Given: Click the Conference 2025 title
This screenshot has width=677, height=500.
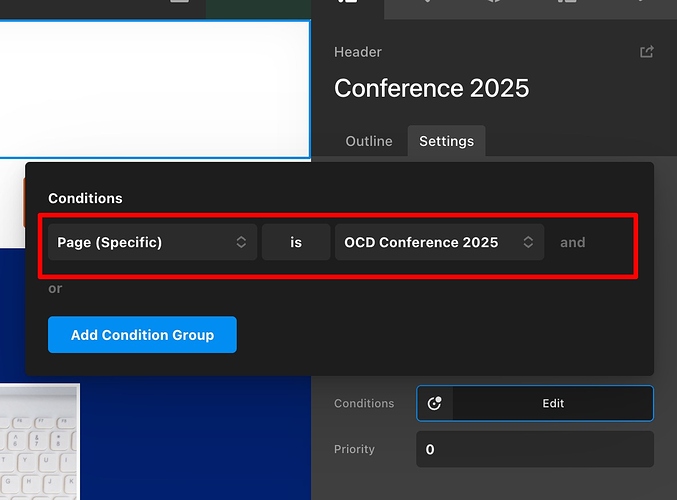Looking at the screenshot, I should coord(431,88).
